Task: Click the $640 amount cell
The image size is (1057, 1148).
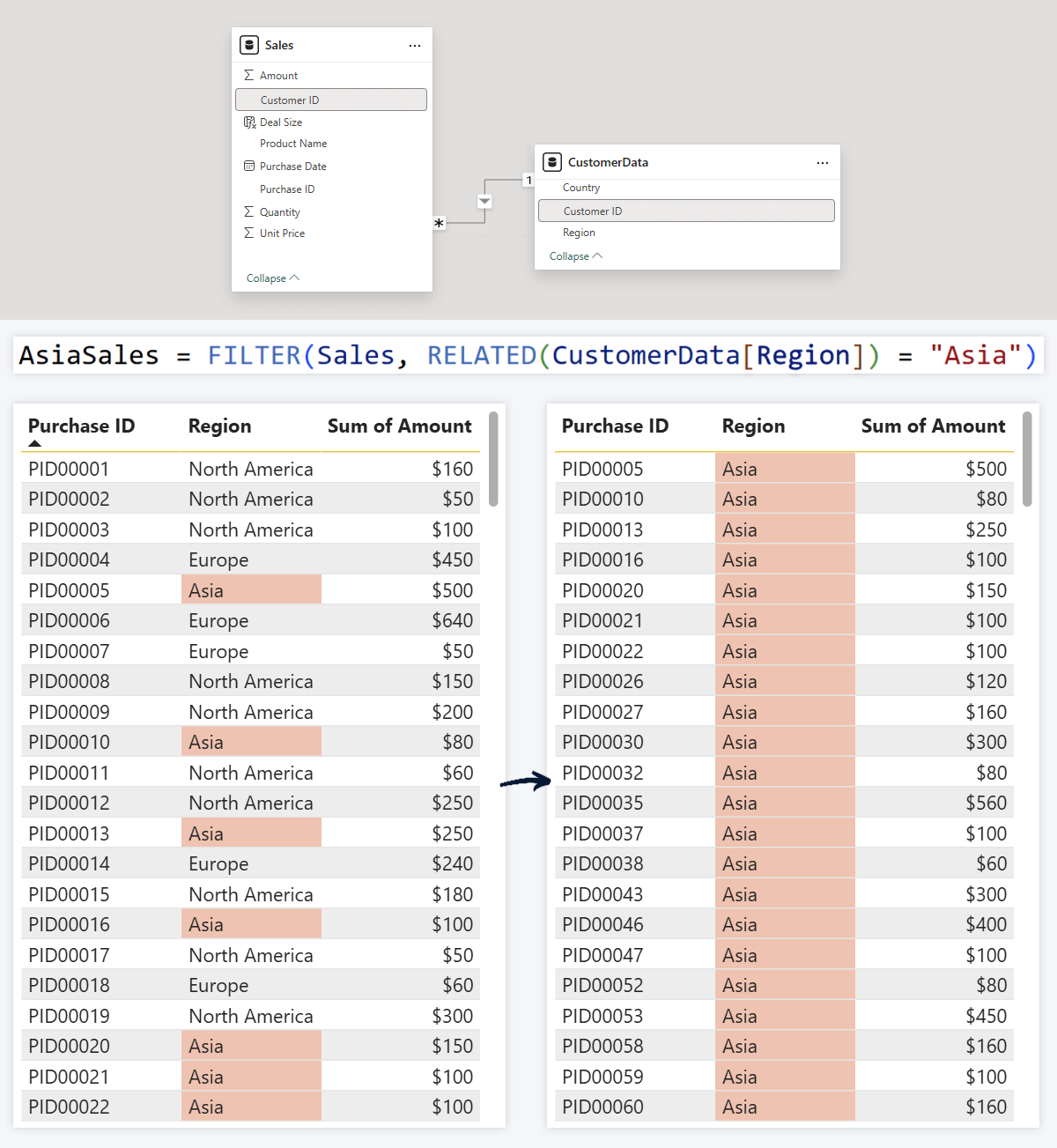Action: point(452,620)
